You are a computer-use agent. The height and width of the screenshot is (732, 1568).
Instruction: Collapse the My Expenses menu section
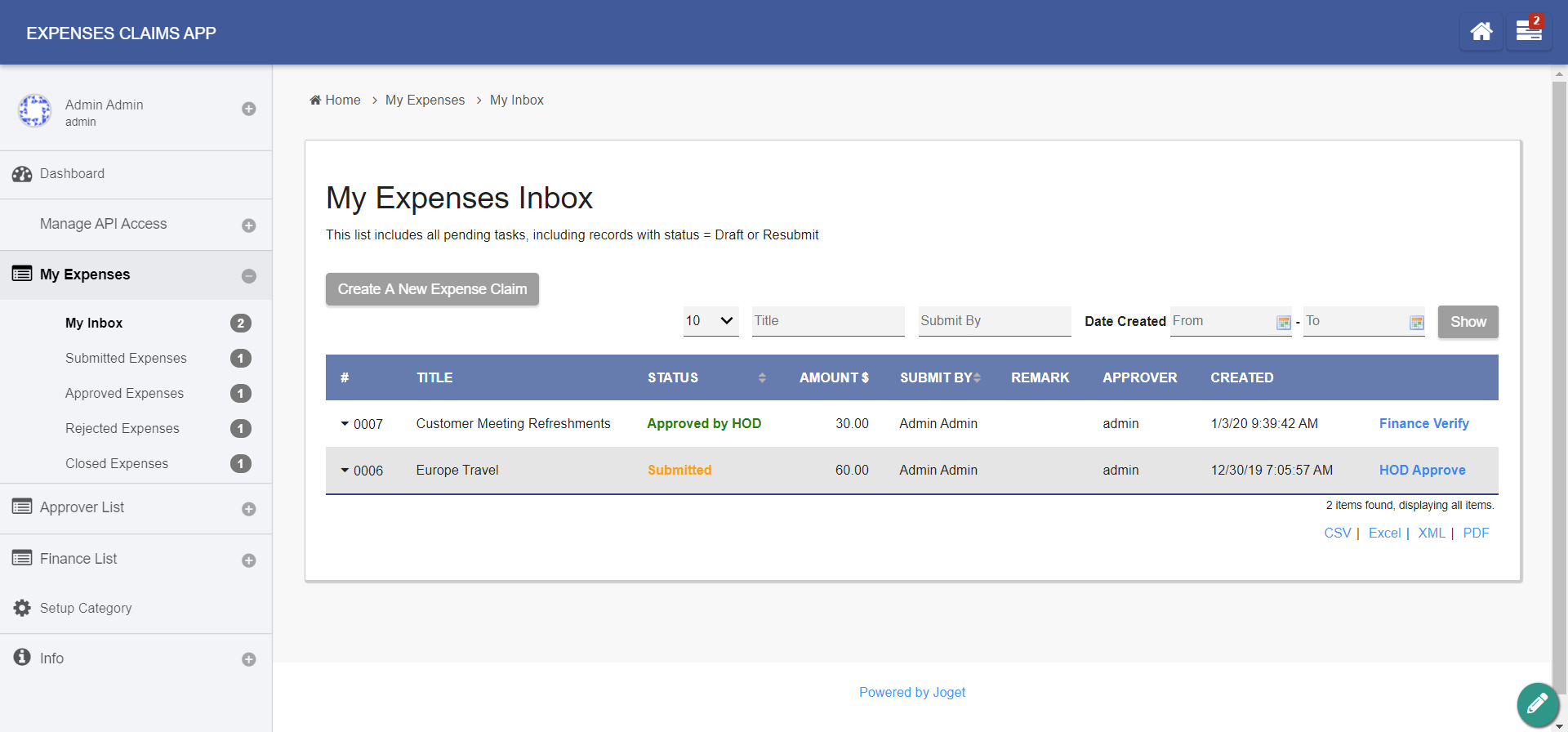(249, 276)
